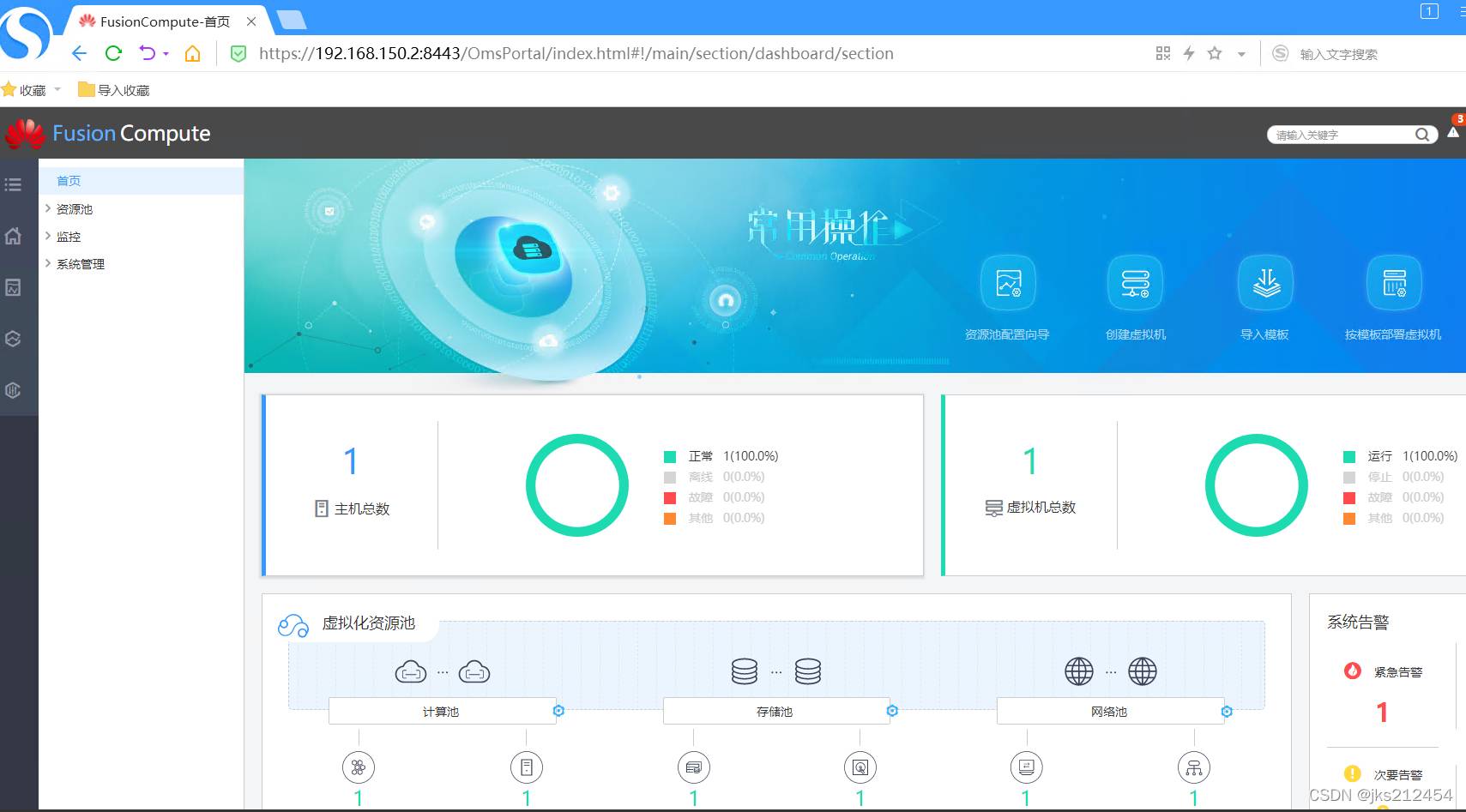Click the storage resource icon under 存储池
Viewport: 1466px width, 812px height.
(694, 767)
